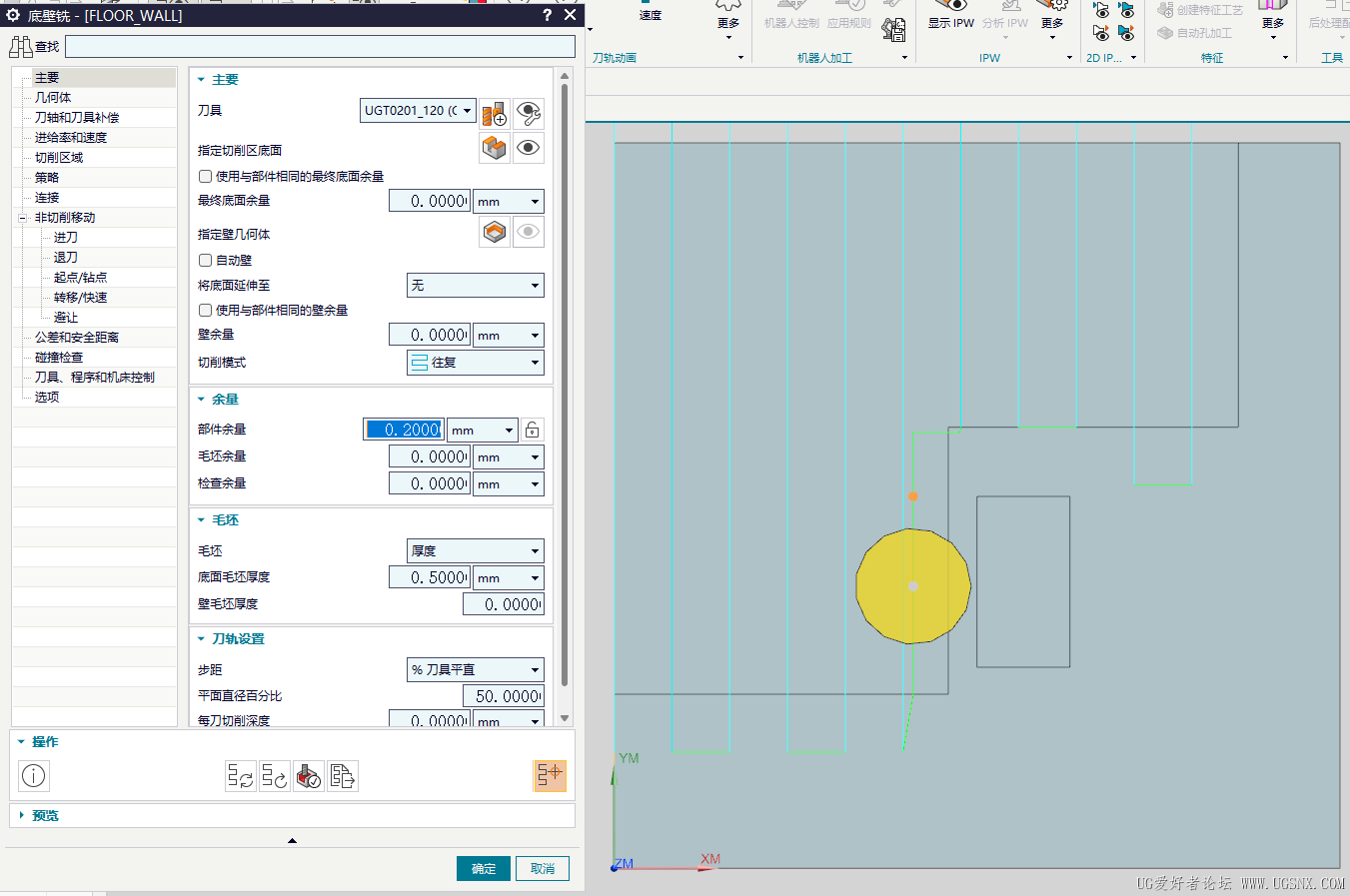
Task: Toggle the part stock lock icon
Action: (533, 430)
